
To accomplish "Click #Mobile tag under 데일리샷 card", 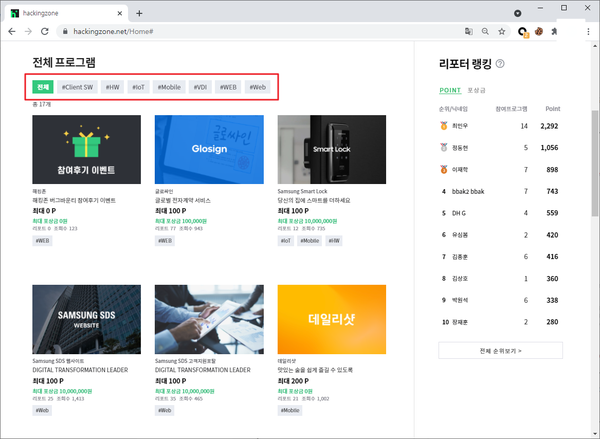I will (x=290, y=410).
